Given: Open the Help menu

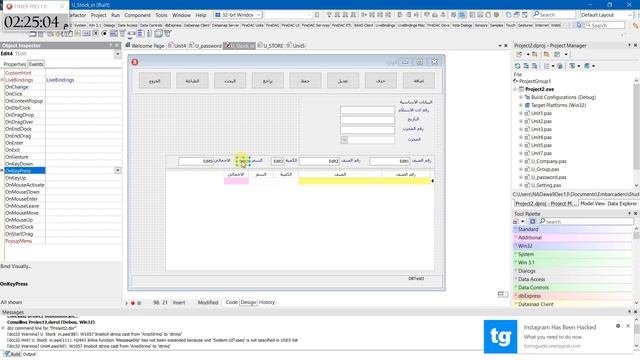Looking at the screenshot, I should coord(201,15).
